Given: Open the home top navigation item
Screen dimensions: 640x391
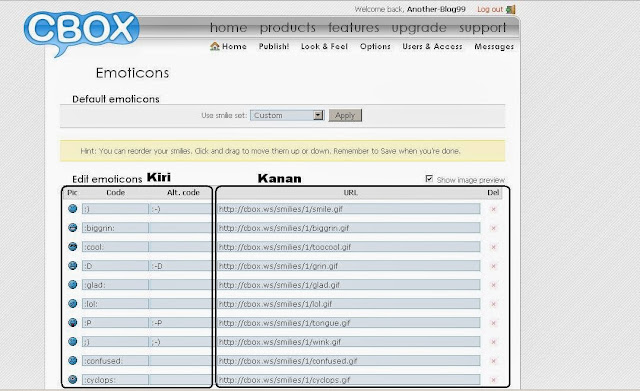Looking at the screenshot, I should pos(228,28).
